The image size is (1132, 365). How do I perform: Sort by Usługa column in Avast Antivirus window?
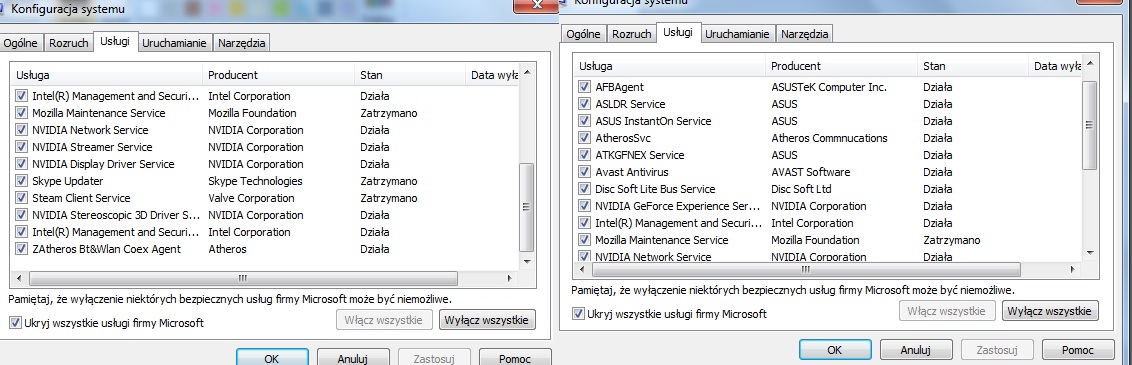click(x=670, y=66)
